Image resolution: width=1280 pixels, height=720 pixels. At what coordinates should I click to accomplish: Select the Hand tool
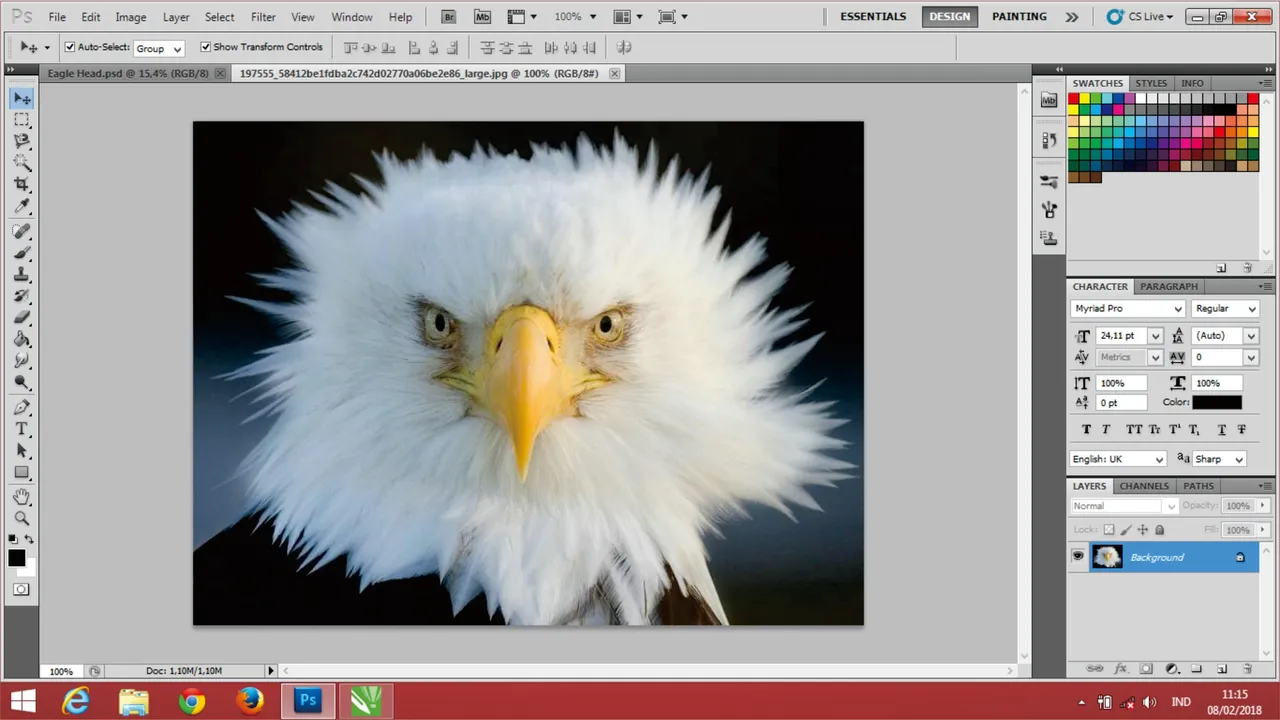pyautogui.click(x=22, y=497)
